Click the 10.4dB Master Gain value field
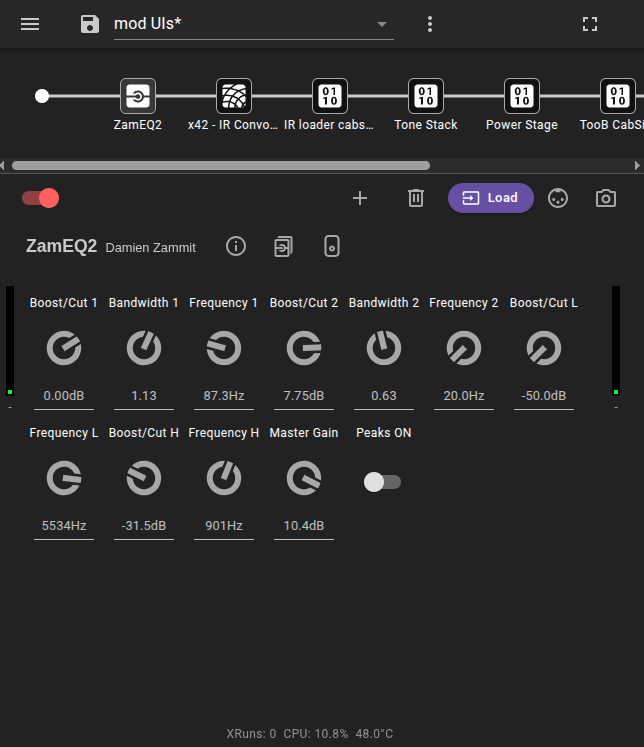644x747 pixels. [x=304, y=526]
